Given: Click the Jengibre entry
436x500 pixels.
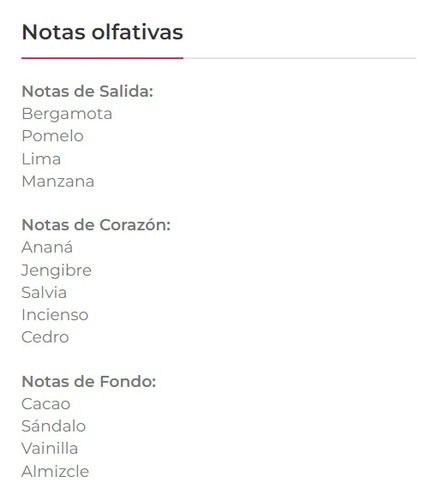Looking at the screenshot, I should 56,270.
